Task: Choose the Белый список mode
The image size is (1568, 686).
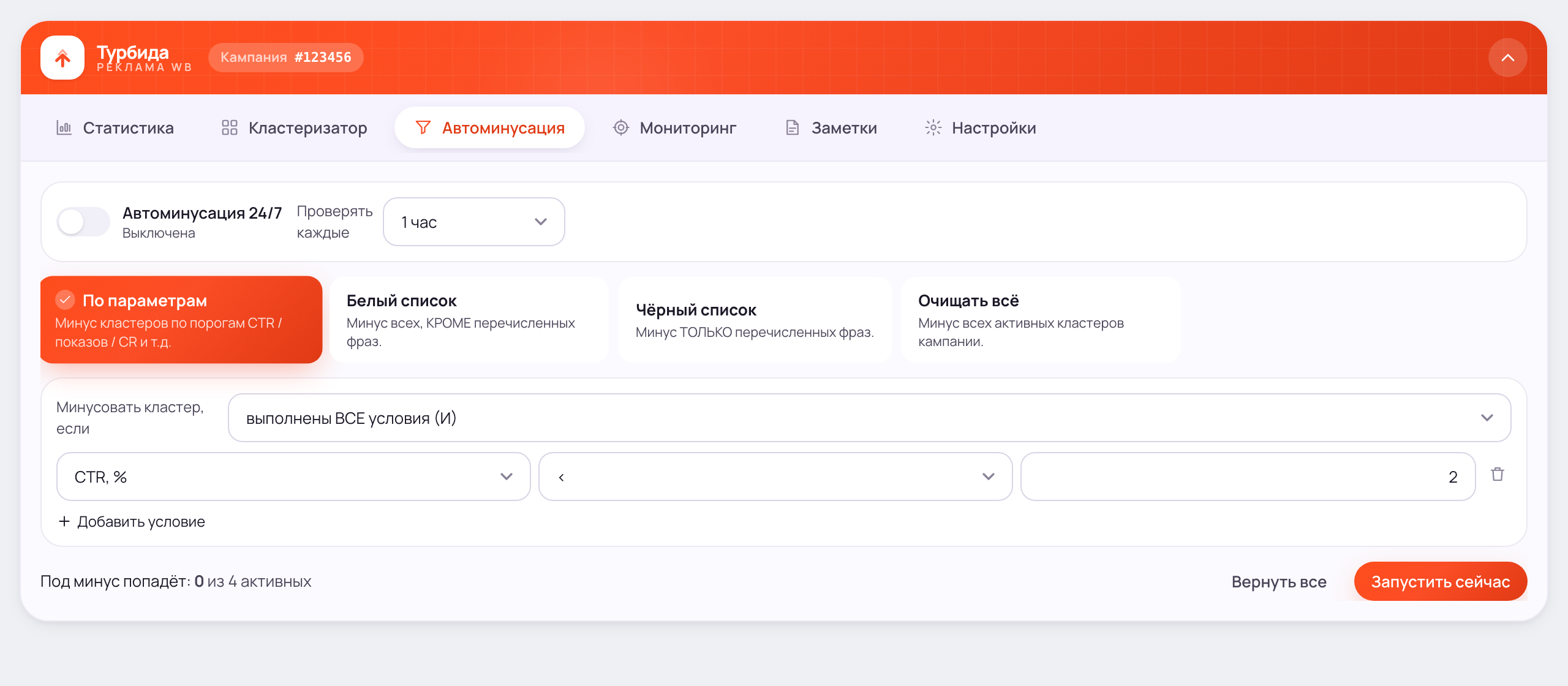Action: click(469, 320)
